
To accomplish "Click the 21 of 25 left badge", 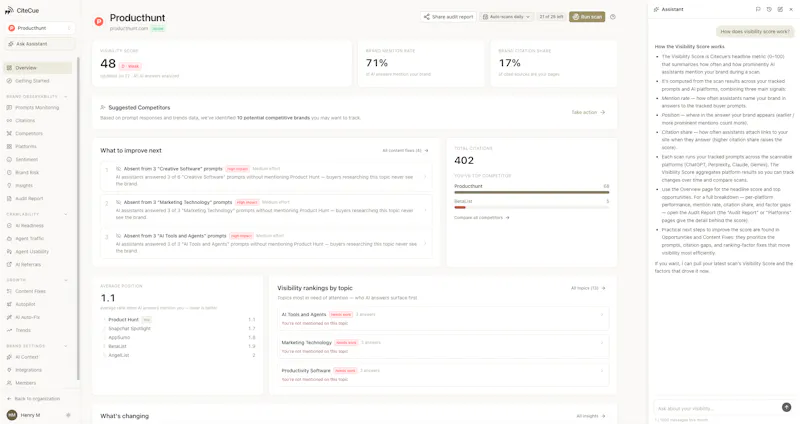I will coord(552,17).
